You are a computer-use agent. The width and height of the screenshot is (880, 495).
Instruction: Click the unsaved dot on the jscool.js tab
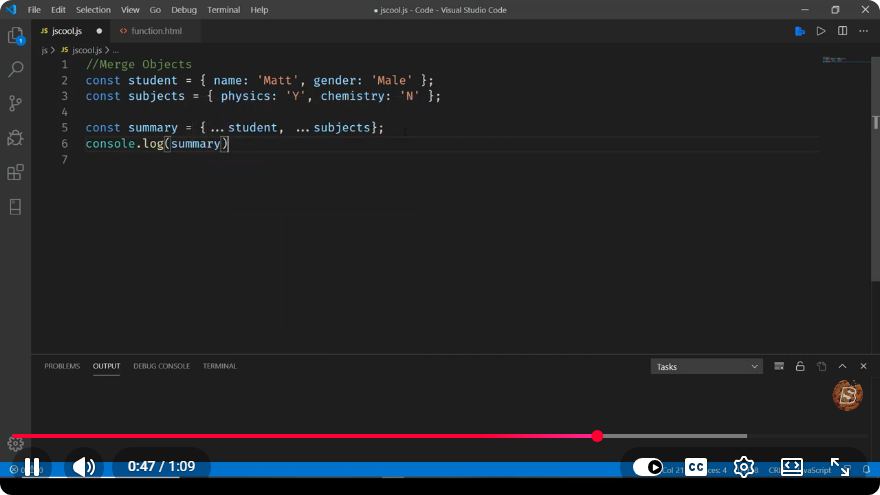point(99,31)
